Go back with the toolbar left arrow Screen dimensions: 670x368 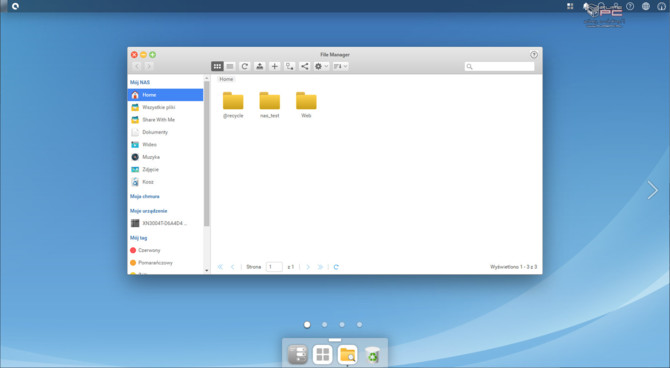[x=137, y=66]
